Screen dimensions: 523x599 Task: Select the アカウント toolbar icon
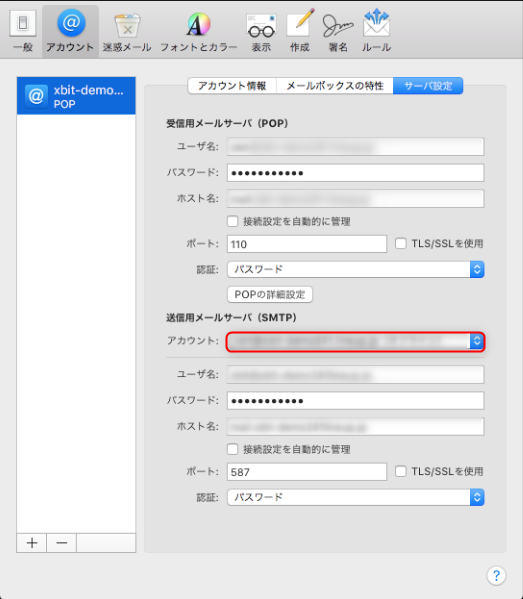(x=70, y=31)
